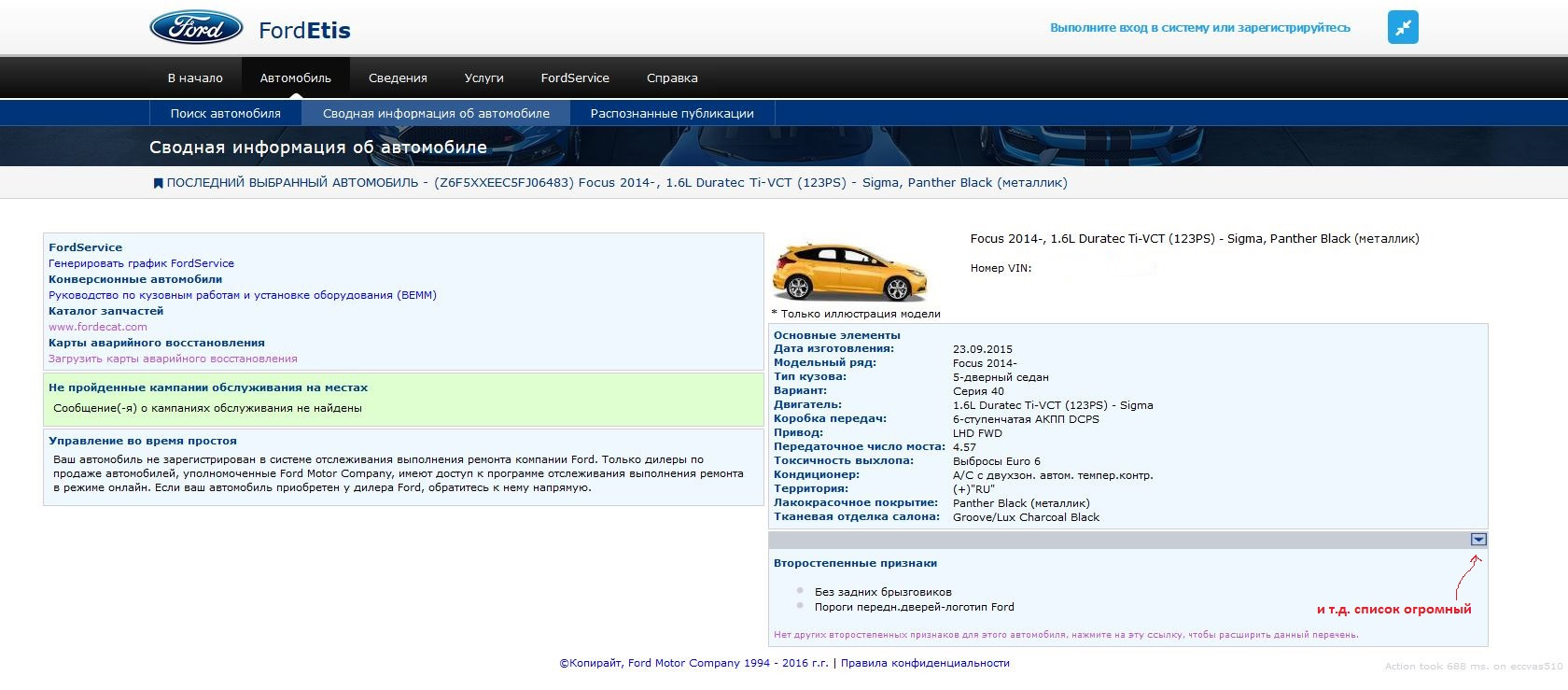1568x690 pixels.
Task: Click the FordService panel heading
Action: click(x=85, y=247)
